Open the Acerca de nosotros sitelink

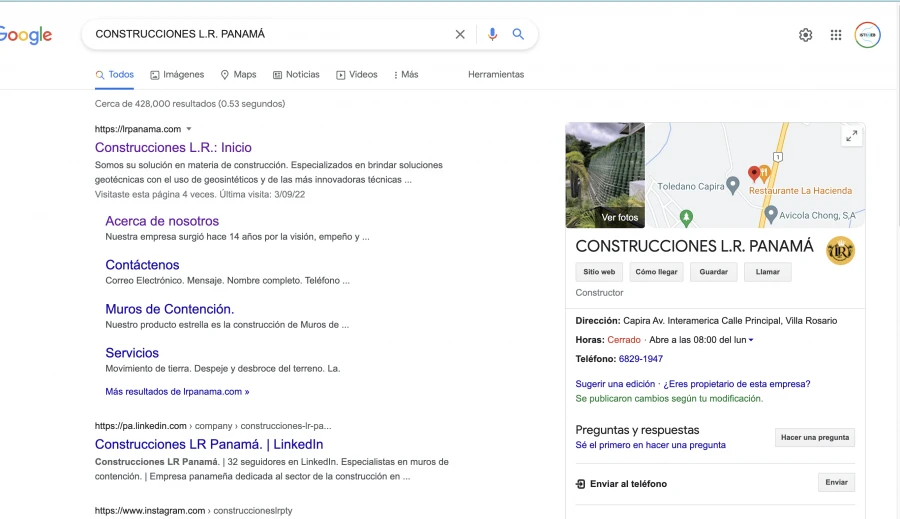tap(162, 221)
